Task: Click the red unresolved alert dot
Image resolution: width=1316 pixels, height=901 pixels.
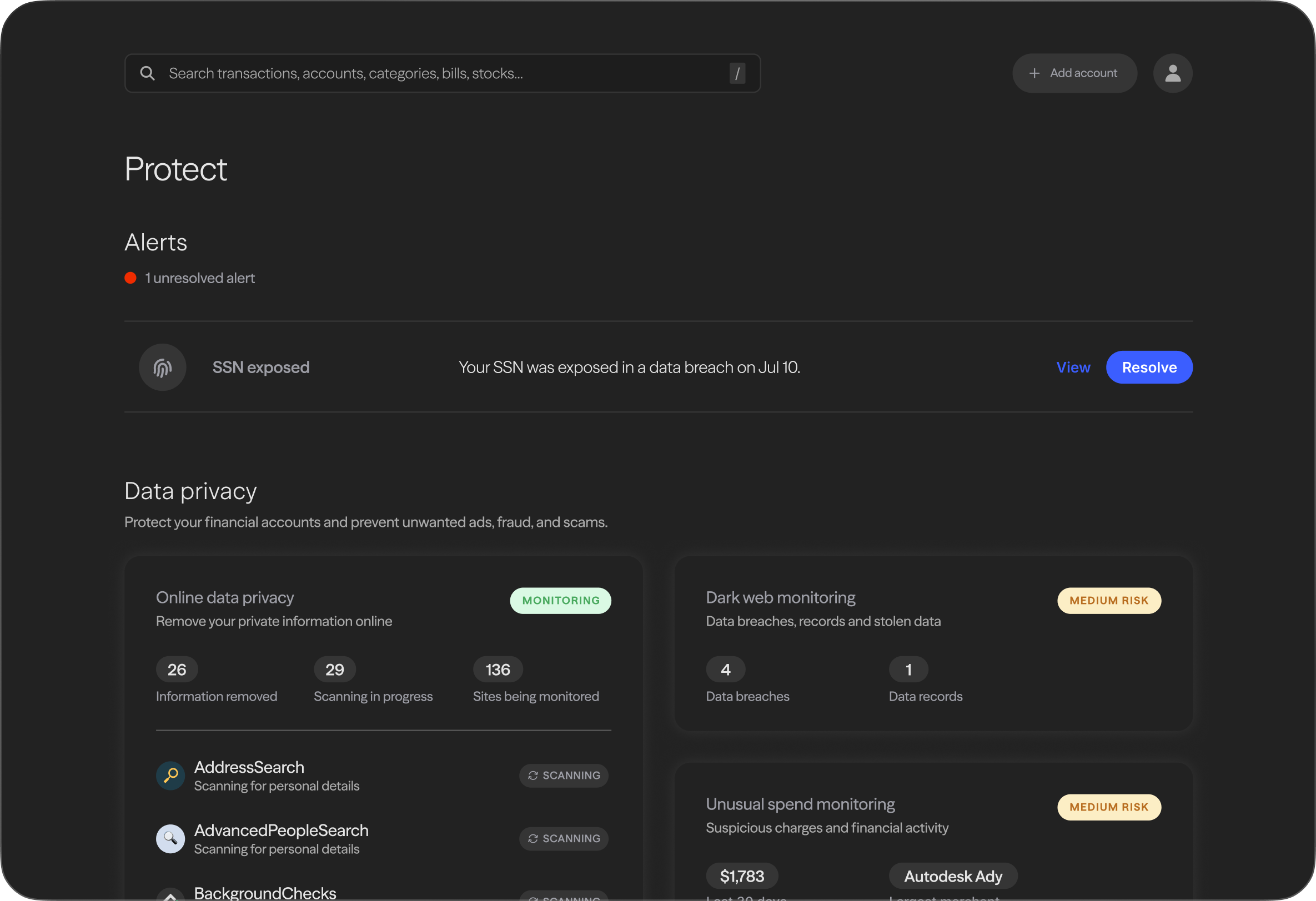Action: click(x=130, y=278)
